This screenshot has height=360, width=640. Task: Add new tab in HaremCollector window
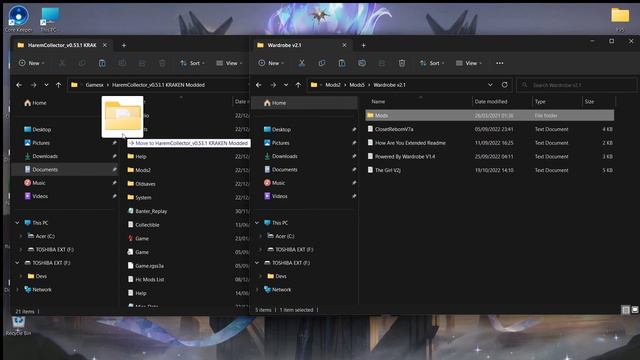(x=124, y=45)
